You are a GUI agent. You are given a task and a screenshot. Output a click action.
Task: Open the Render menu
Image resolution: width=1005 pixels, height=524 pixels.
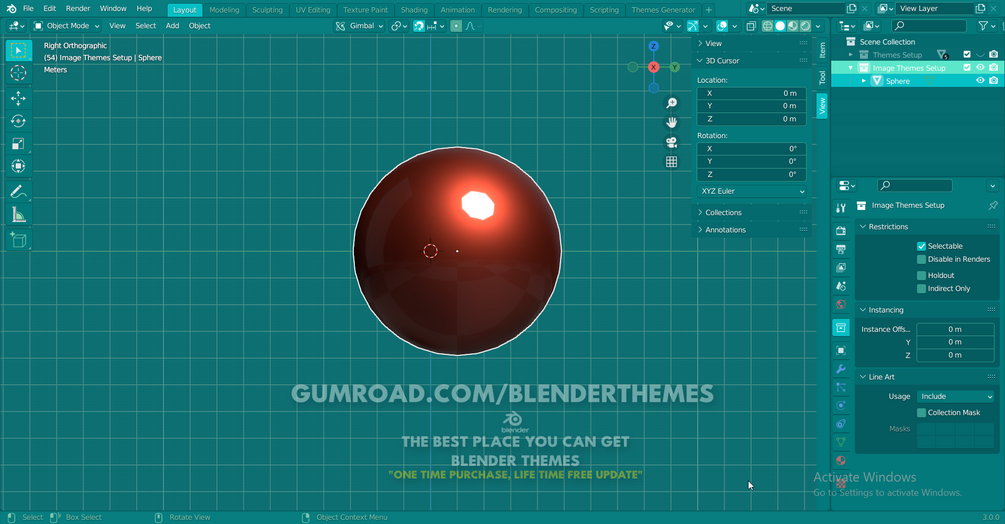(x=78, y=9)
